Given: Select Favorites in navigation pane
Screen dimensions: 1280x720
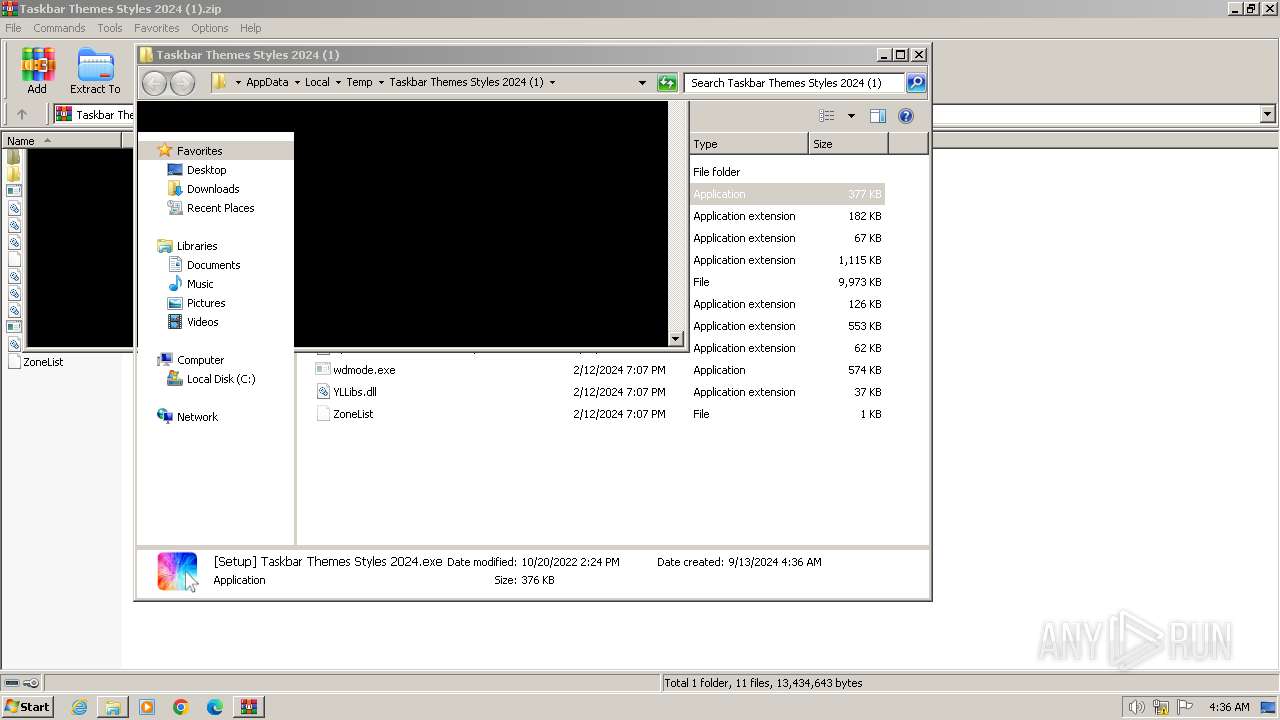Looking at the screenshot, I should coord(199,151).
